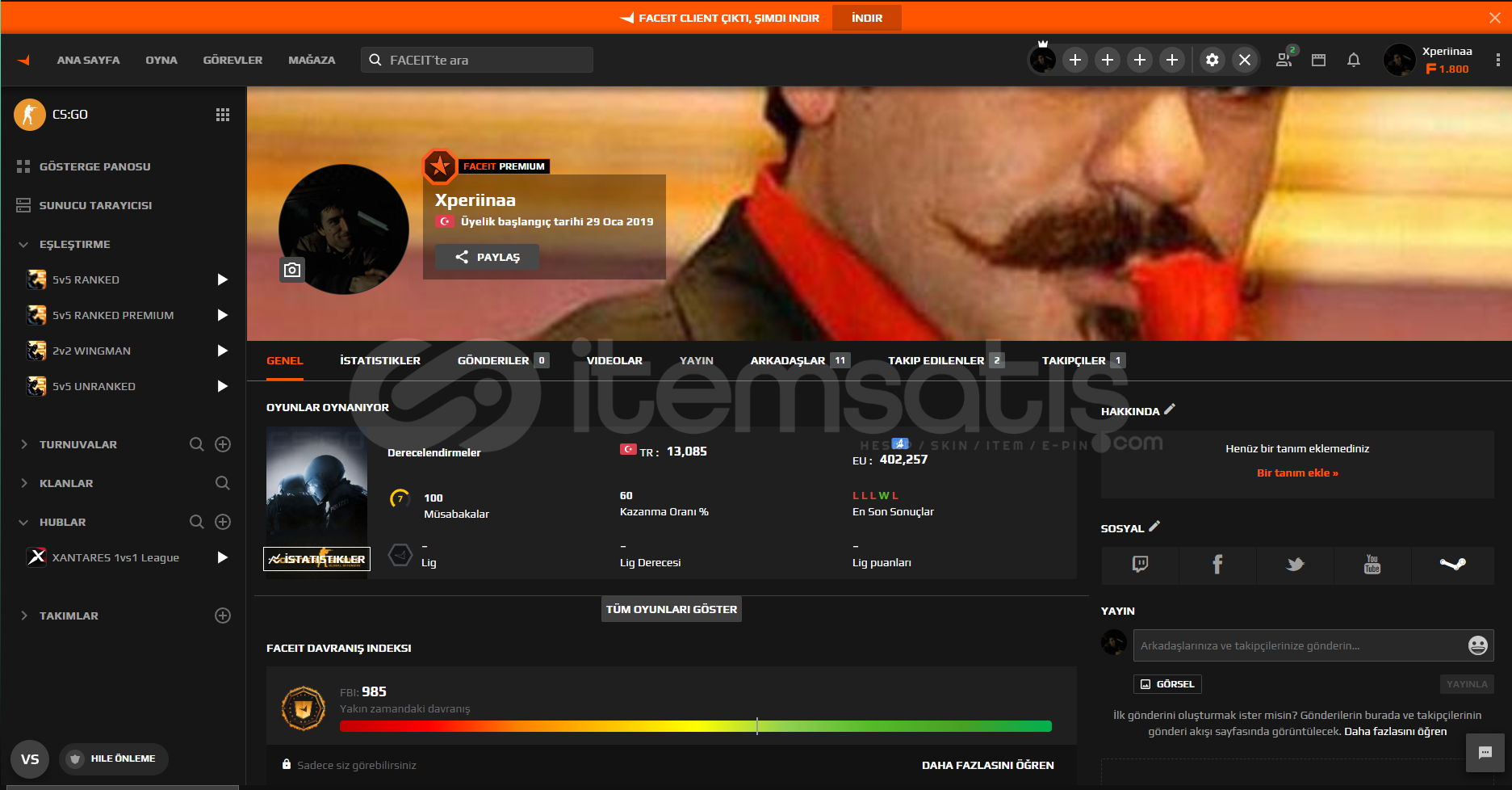Click the CS:GO game icon
Screen dimensions: 1512x790
pos(30,115)
